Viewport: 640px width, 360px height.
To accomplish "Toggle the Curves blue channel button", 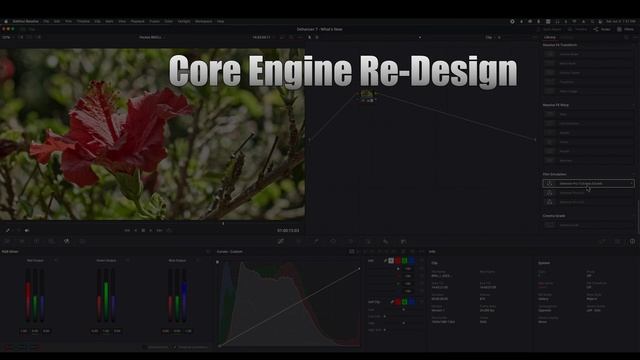I will pos(411,260).
